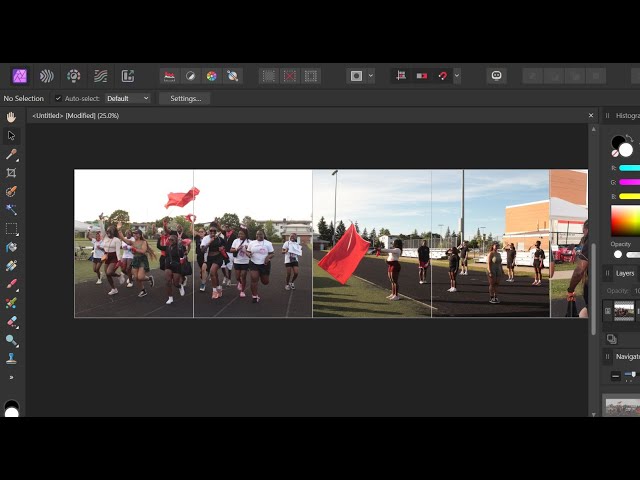The height and width of the screenshot is (480, 640).
Task: Click the Layers panel bottom overlapping-squares icon
Action: [611, 339]
